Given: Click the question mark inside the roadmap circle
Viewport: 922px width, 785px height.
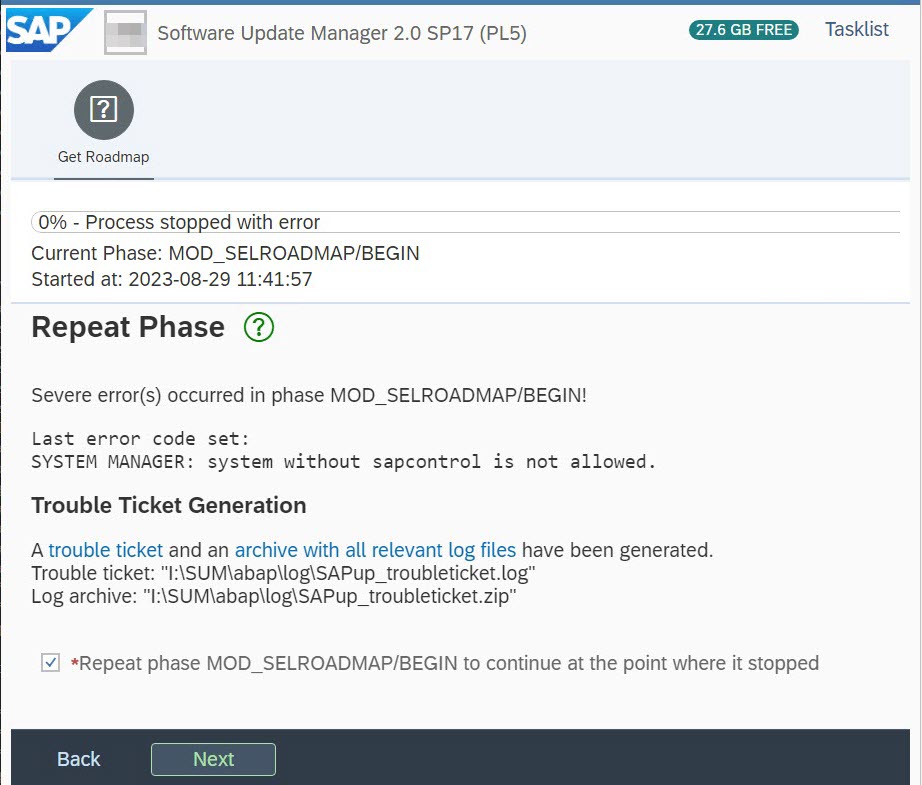Looking at the screenshot, I should pyautogui.click(x=103, y=110).
